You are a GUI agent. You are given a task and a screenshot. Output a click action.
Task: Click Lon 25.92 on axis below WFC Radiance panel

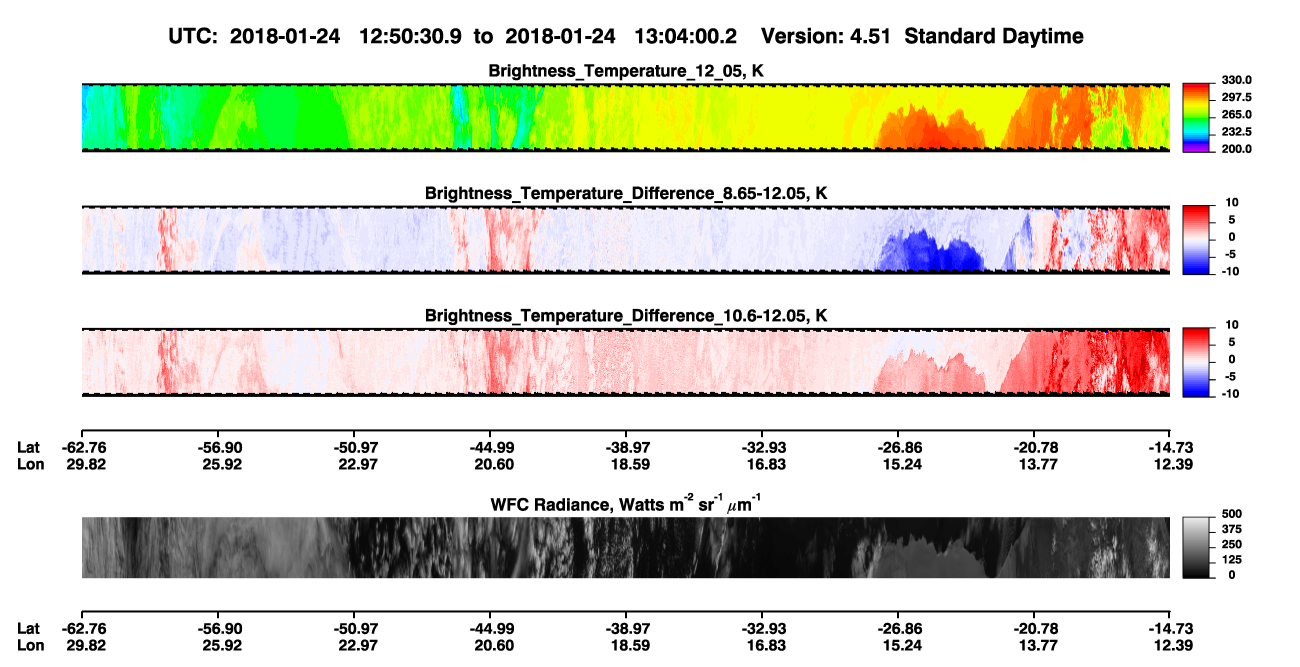[222, 645]
